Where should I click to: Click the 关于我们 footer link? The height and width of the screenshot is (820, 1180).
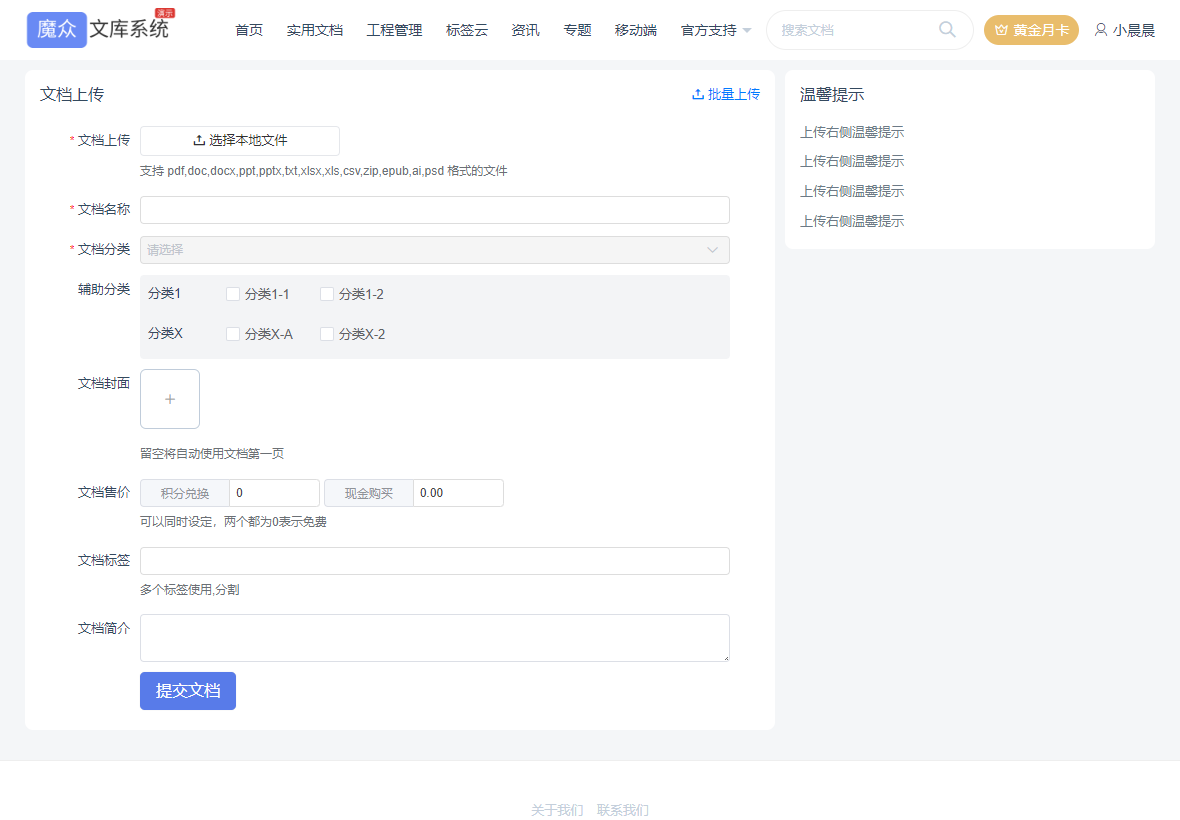557,810
